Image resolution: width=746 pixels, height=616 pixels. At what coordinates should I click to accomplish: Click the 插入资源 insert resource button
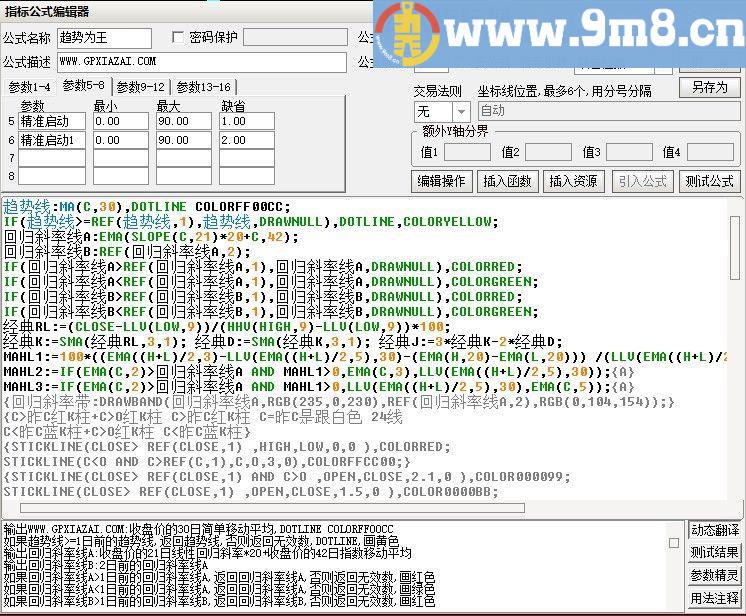click(x=573, y=181)
